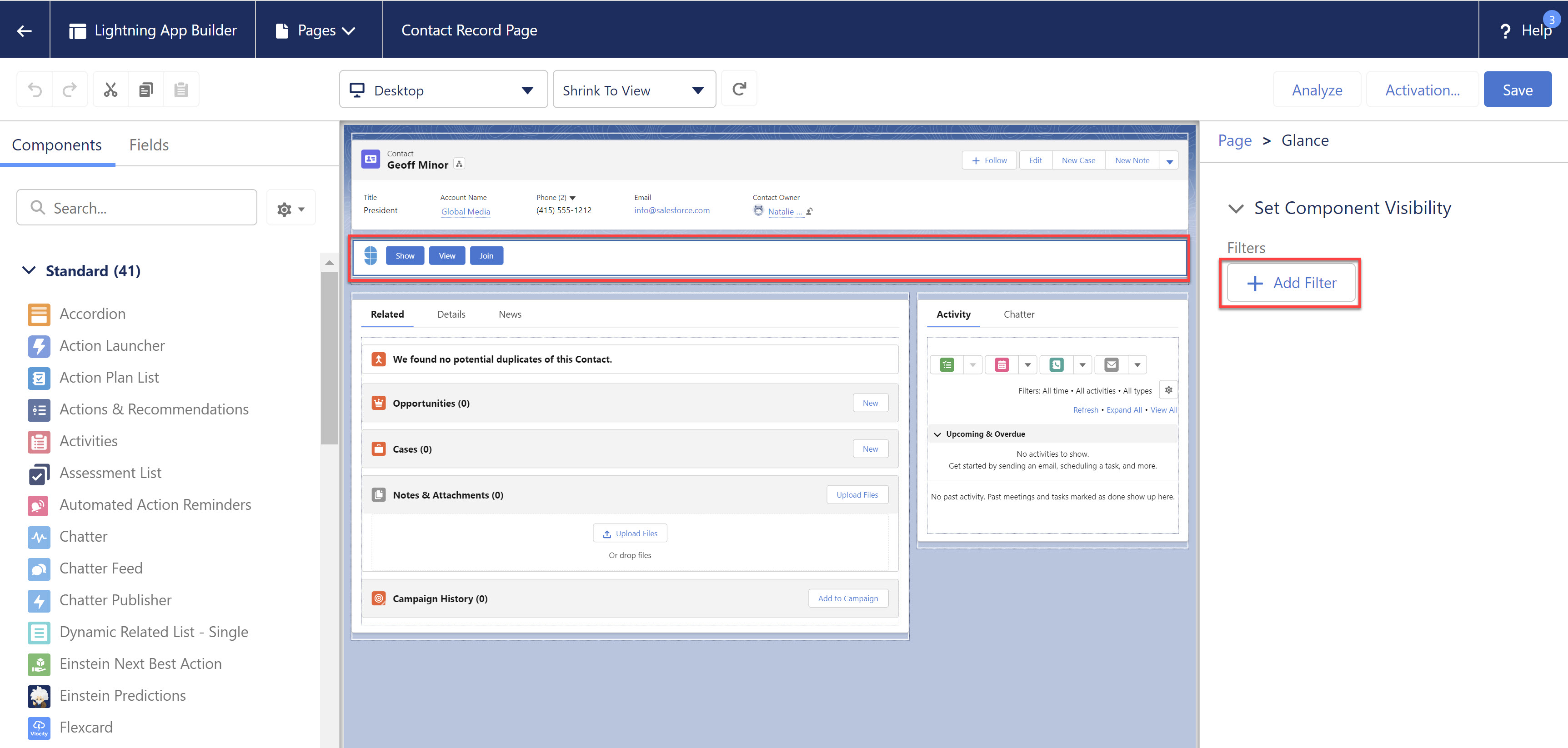
Task: Click the Cut scissors icon
Action: pos(111,90)
